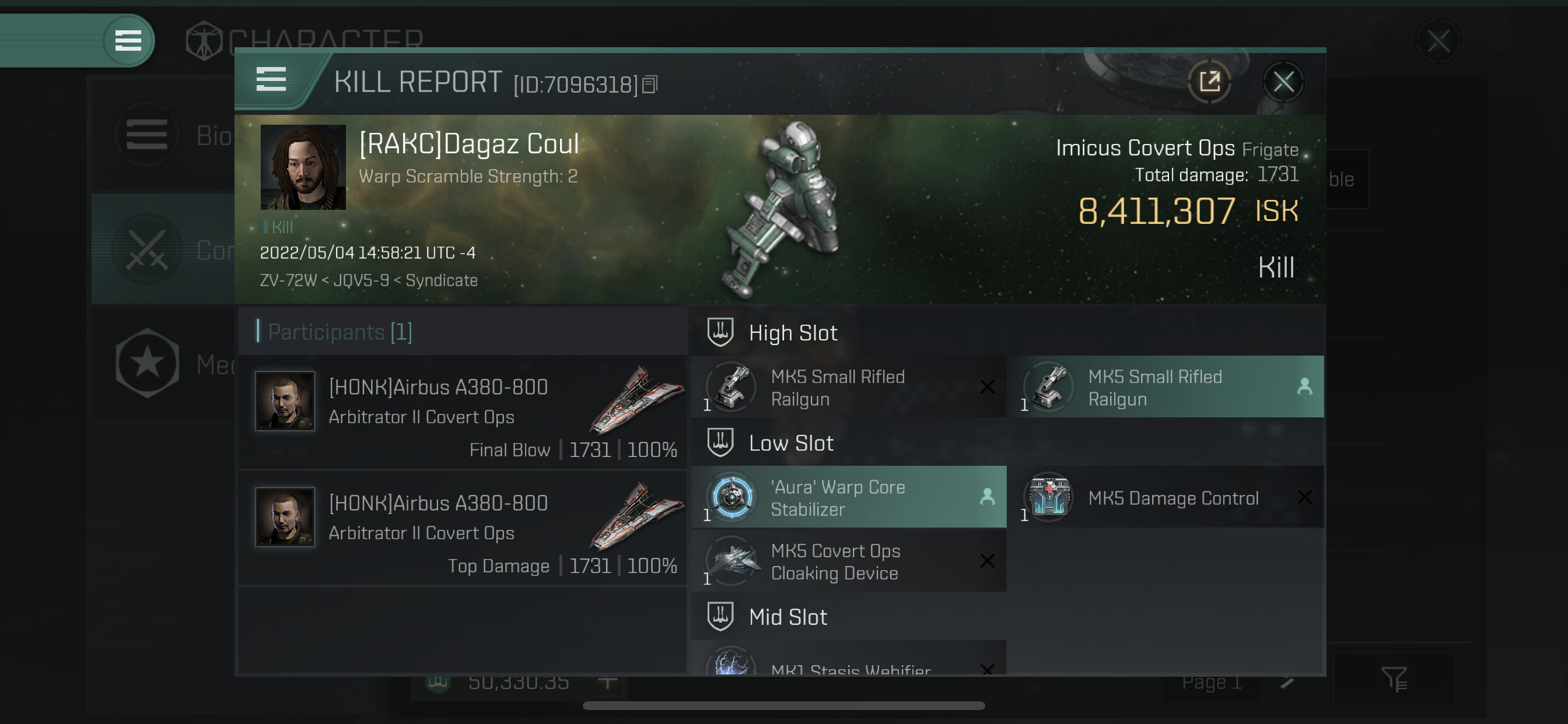This screenshot has height=724, width=1568.
Task: Tap the Low Slot shield icon
Action: point(720,442)
